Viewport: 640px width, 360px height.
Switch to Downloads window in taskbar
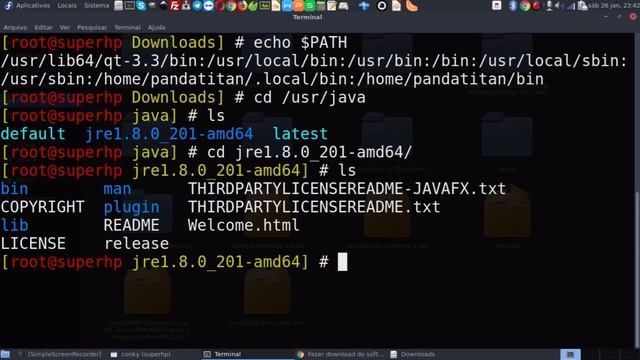413,354
